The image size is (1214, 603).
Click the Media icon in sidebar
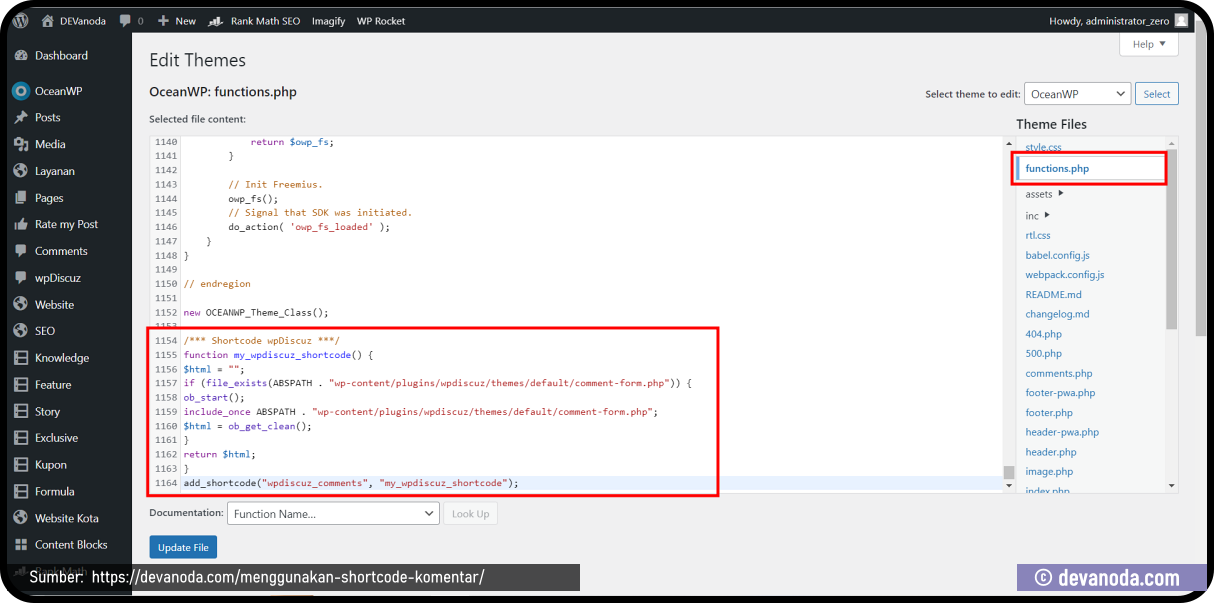(21, 144)
